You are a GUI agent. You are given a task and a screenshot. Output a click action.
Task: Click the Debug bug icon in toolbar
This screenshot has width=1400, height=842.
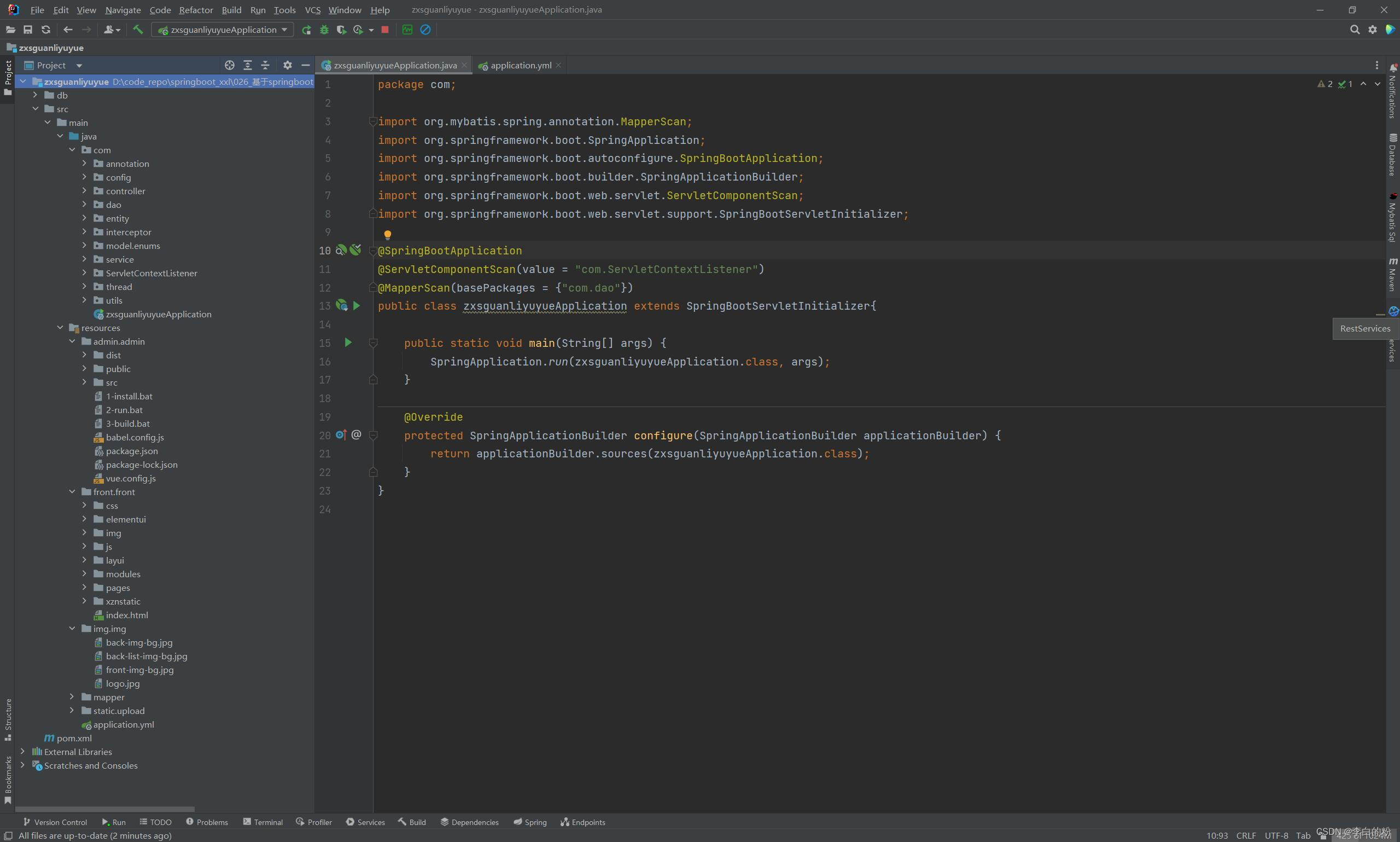click(324, 30)
